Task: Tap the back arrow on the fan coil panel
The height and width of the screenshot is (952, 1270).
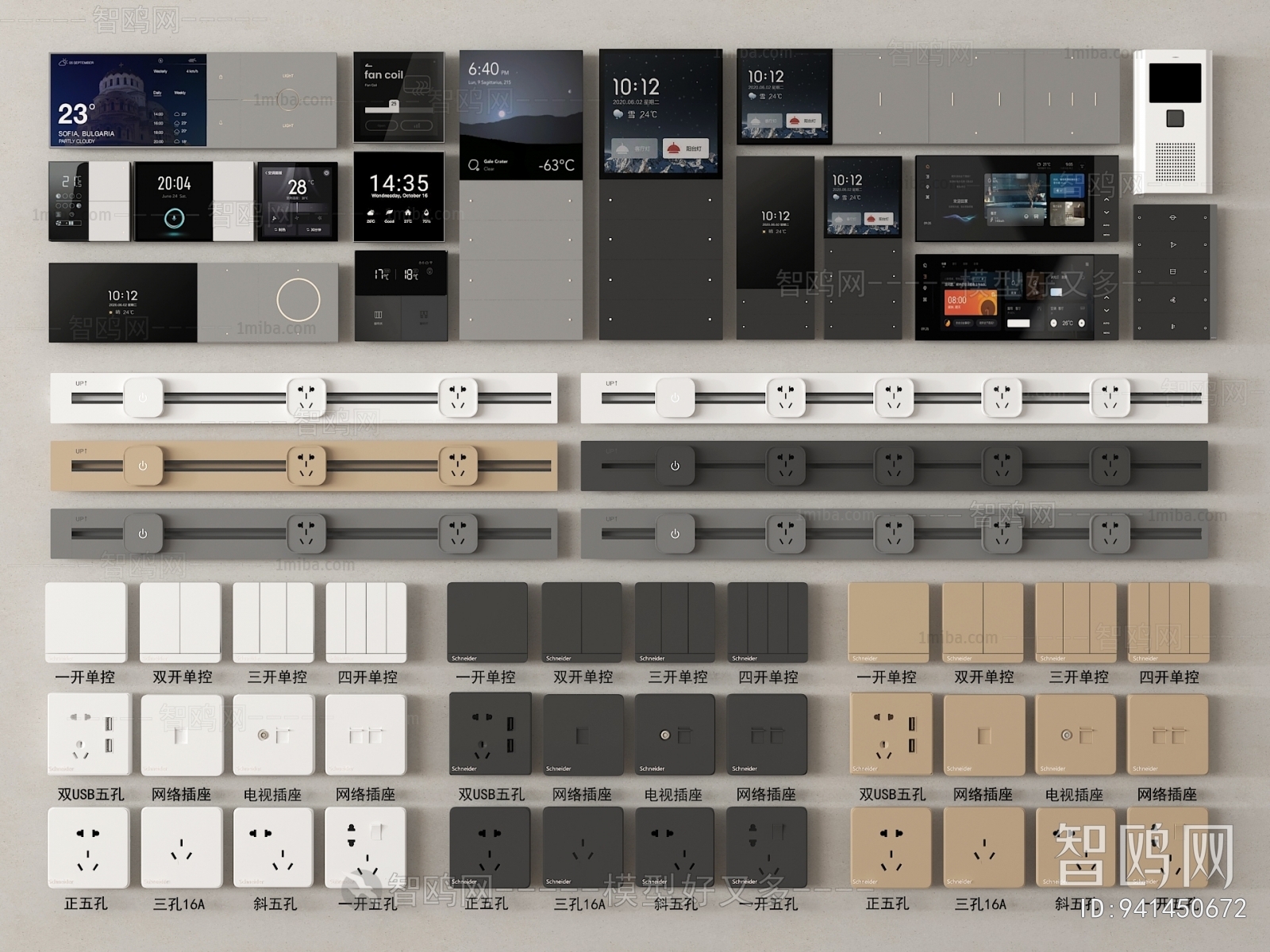Action: (x=369, y=64)
